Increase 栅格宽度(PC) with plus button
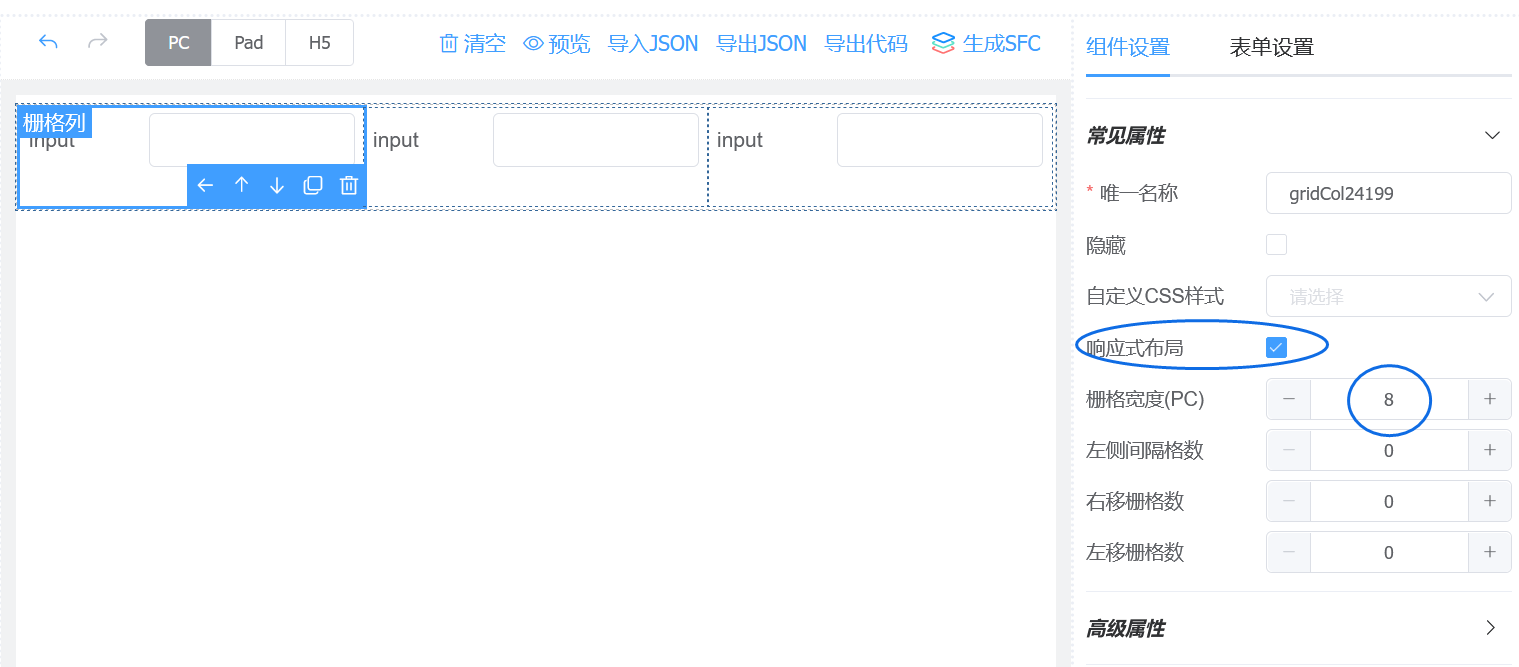 pyautogui.click(x=1490, y=399)
